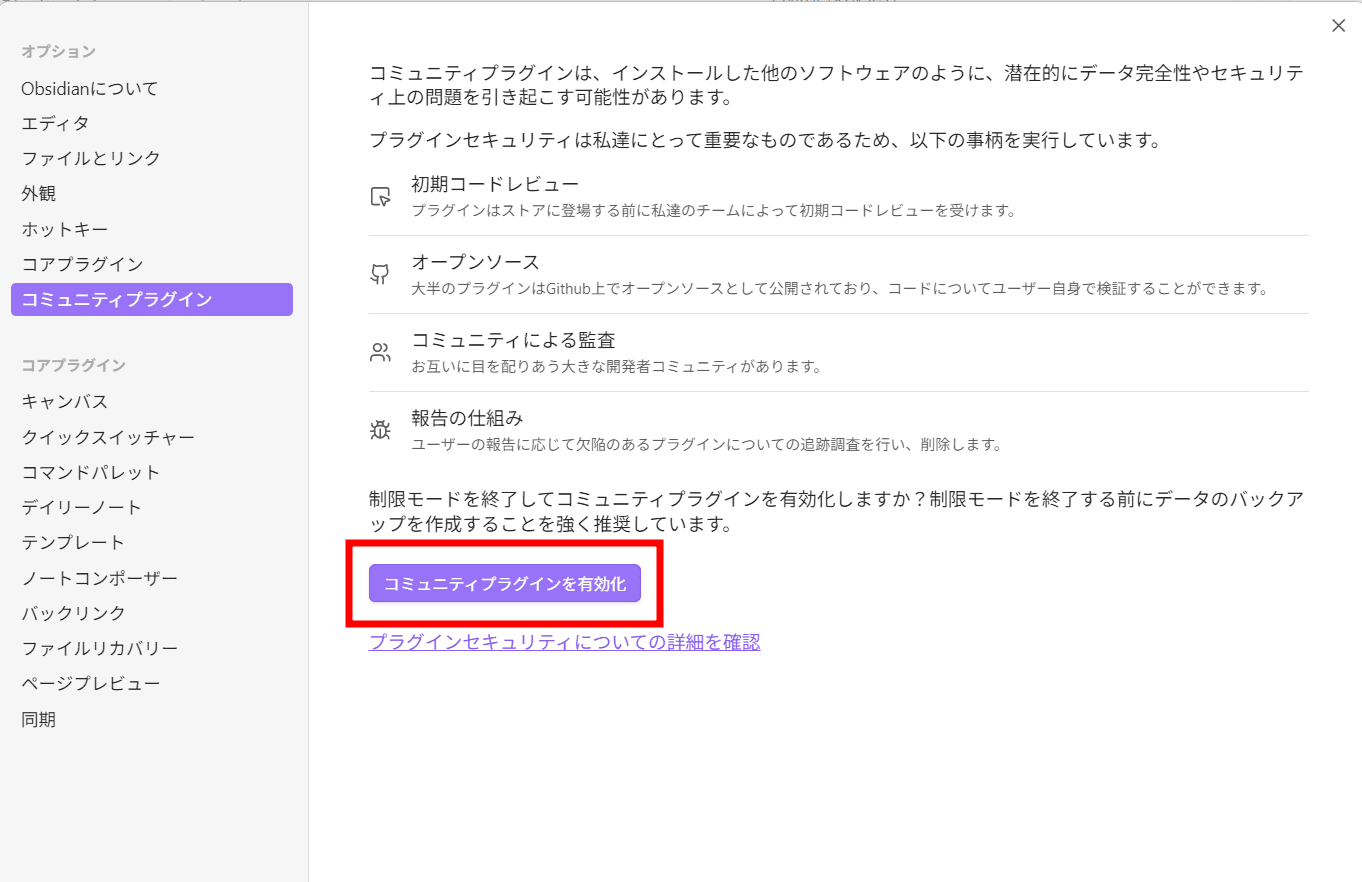This screenshot has height=882, width=1362.
Task: Click コミュニティプラグインを有効化 button
Action: coord(504,584)
